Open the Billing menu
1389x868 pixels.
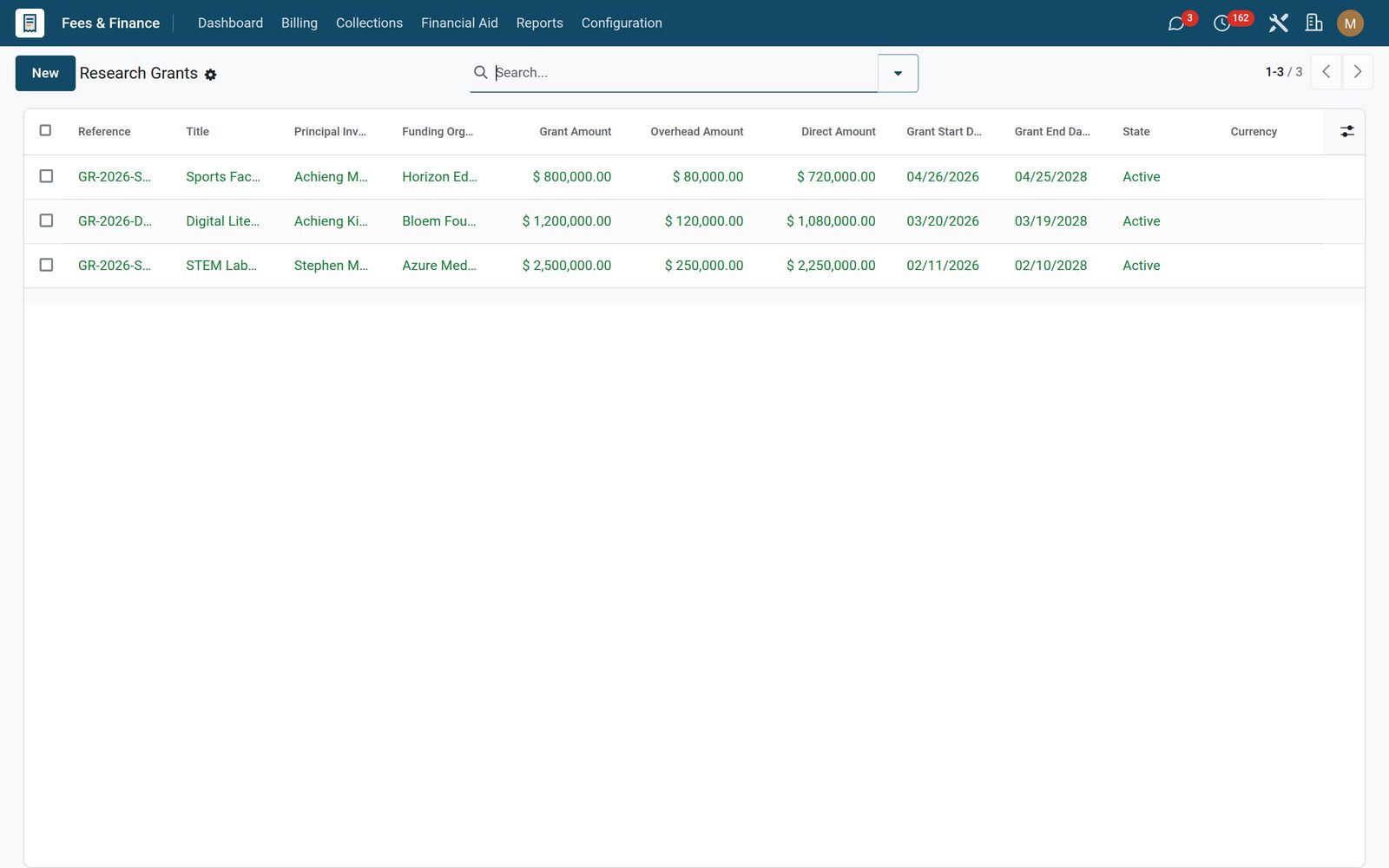click(300, 23)
